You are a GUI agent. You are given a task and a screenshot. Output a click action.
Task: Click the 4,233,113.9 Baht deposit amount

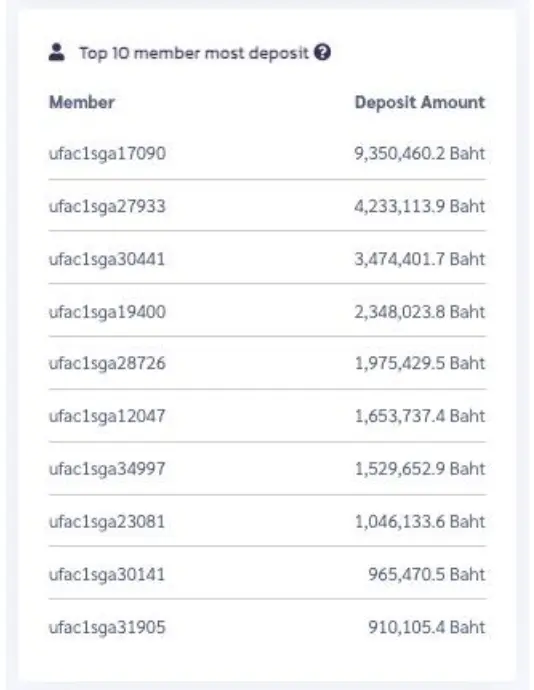[420, 206]
